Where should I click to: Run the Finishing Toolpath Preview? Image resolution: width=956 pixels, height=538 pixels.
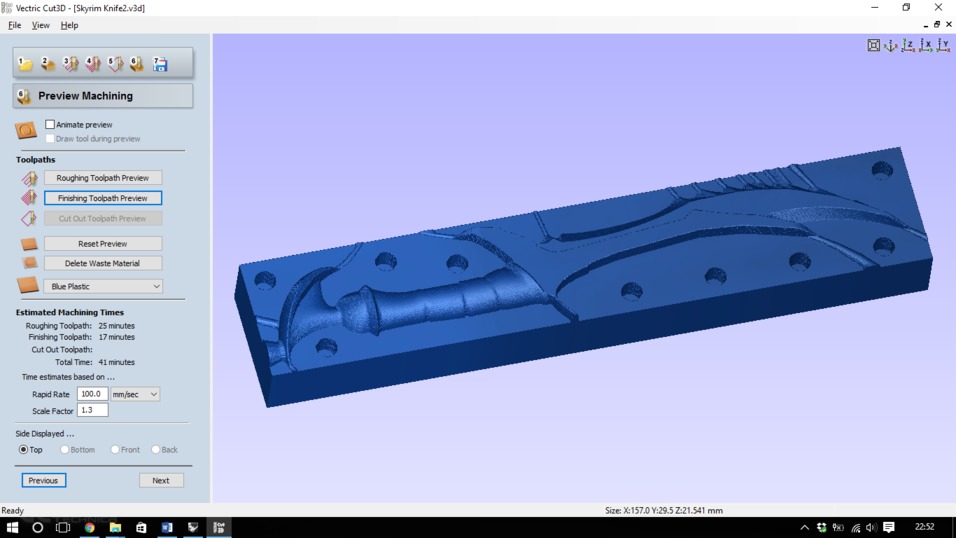[102, 198]
